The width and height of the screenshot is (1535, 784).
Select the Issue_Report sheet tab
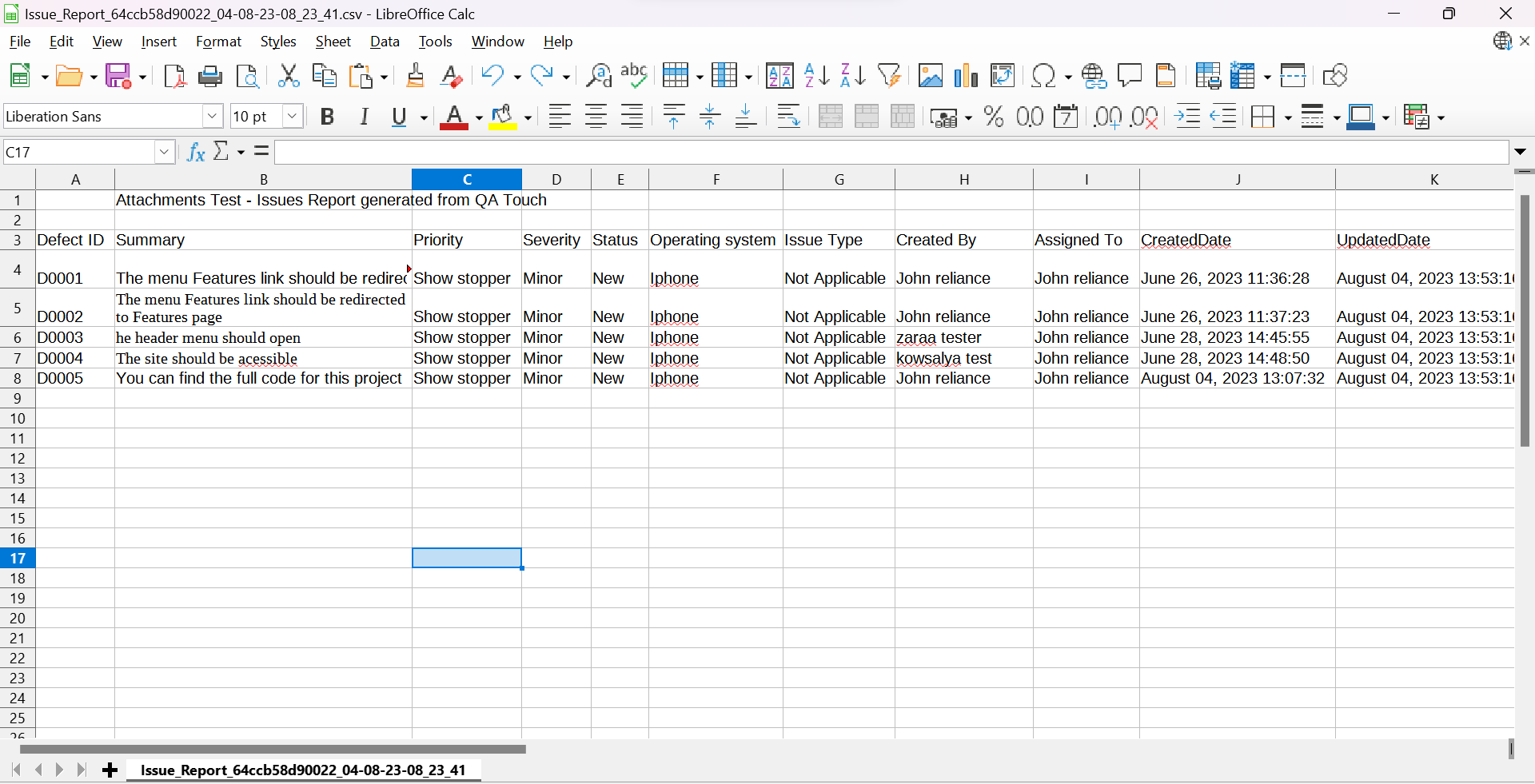tap(303, 770)
